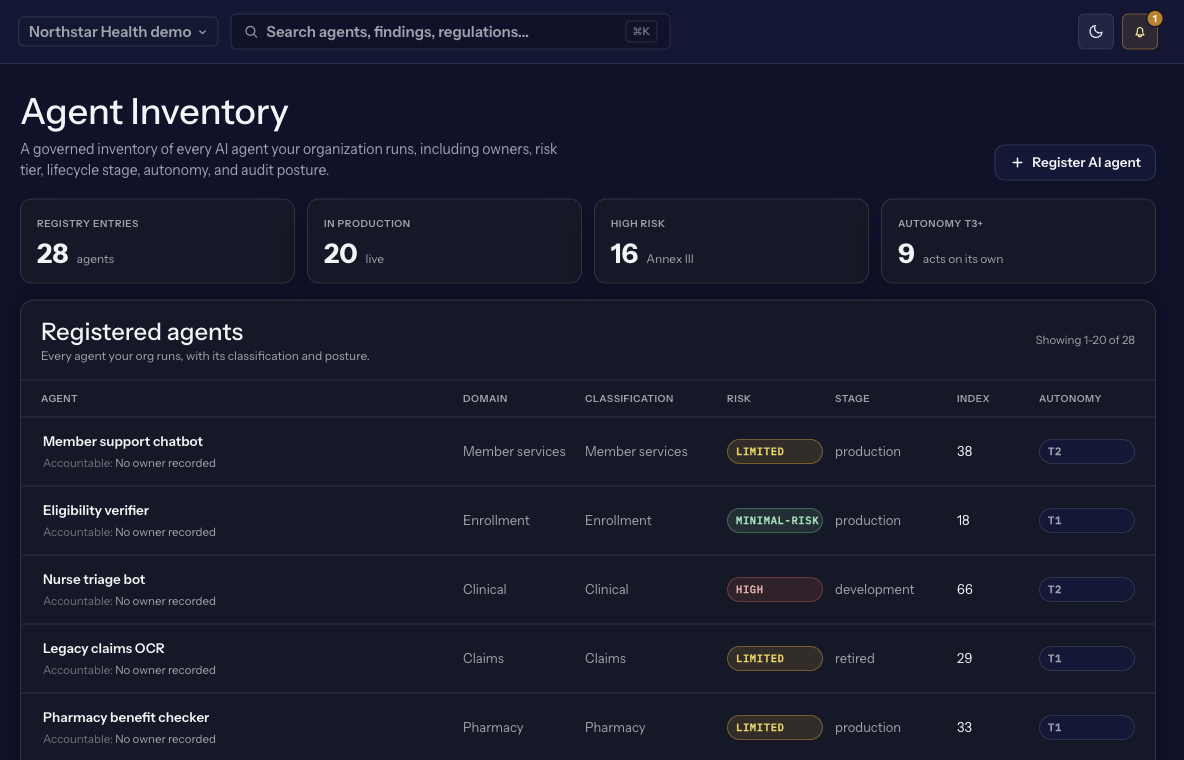Open the Pharmacy benefit checker agent

click(126, 717)
